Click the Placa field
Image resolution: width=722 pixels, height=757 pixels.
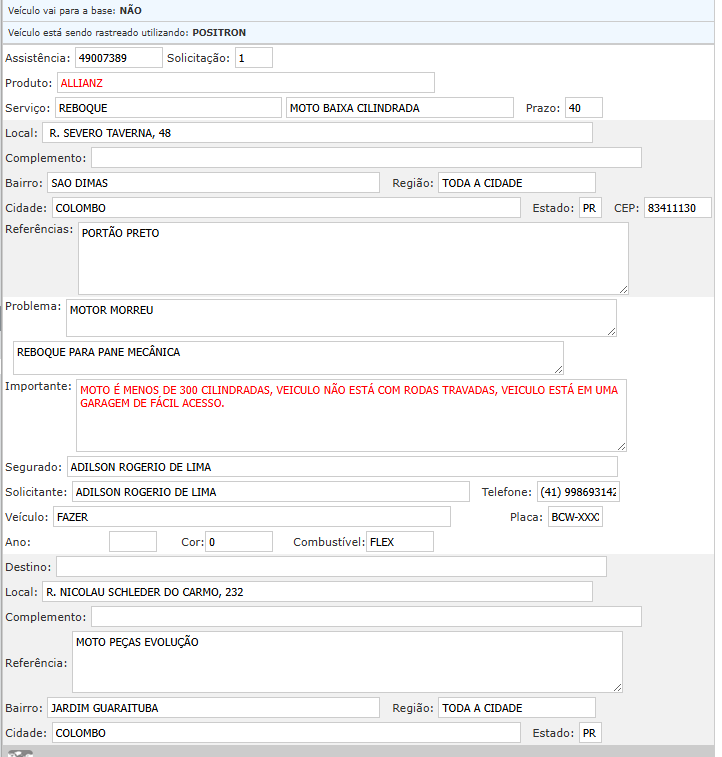pyautogui.click(x=575, y=517)
